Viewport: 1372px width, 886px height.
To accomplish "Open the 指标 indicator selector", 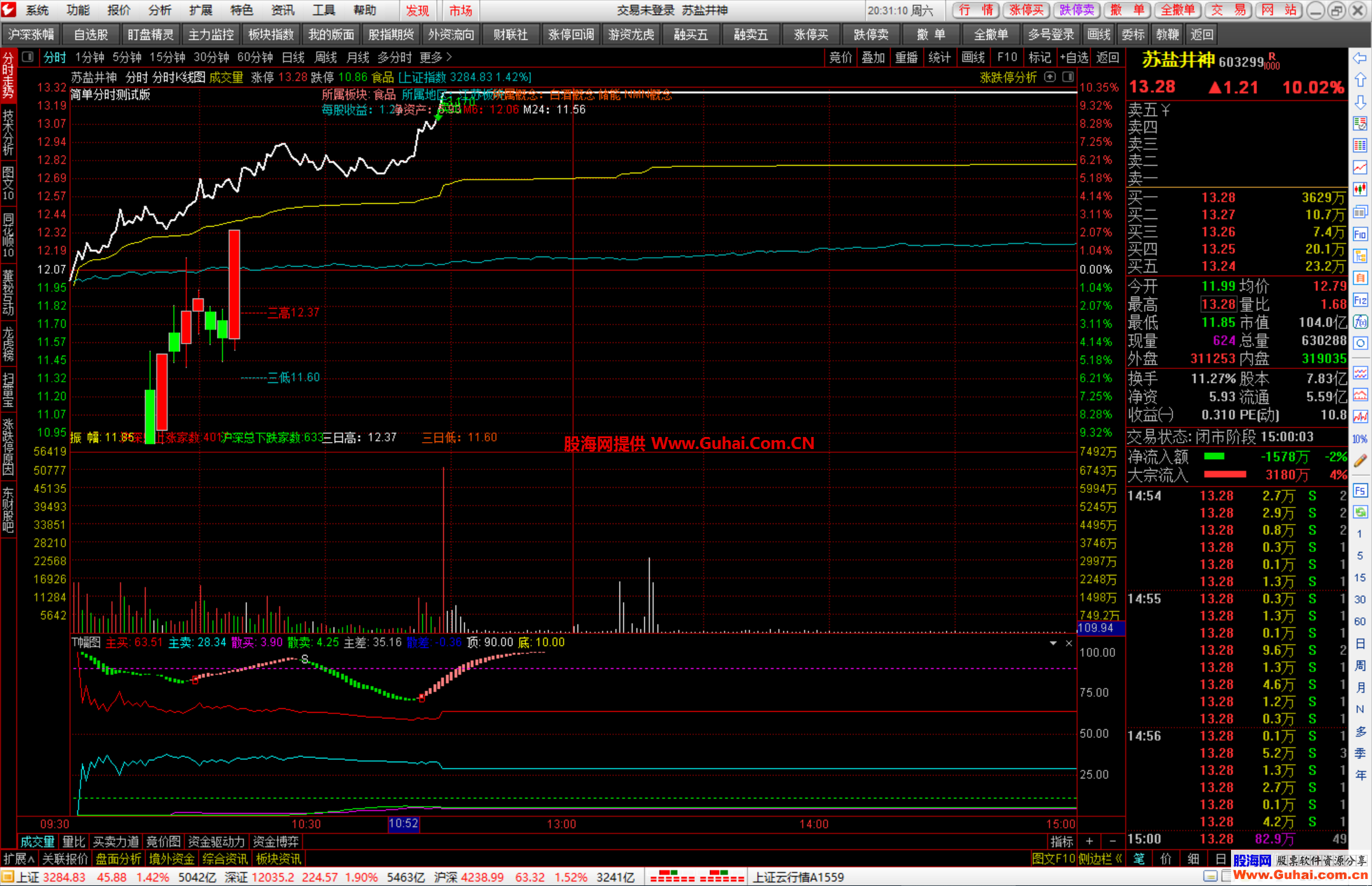I will (x=1061, y=841).
